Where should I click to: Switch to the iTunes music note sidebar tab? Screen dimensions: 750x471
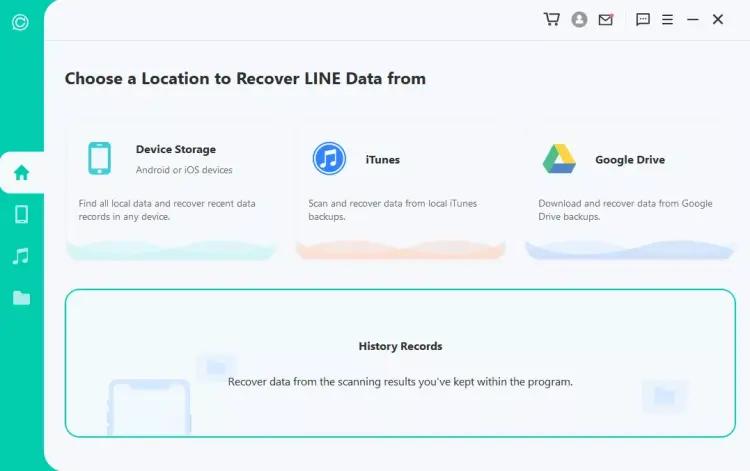point(21,256)
